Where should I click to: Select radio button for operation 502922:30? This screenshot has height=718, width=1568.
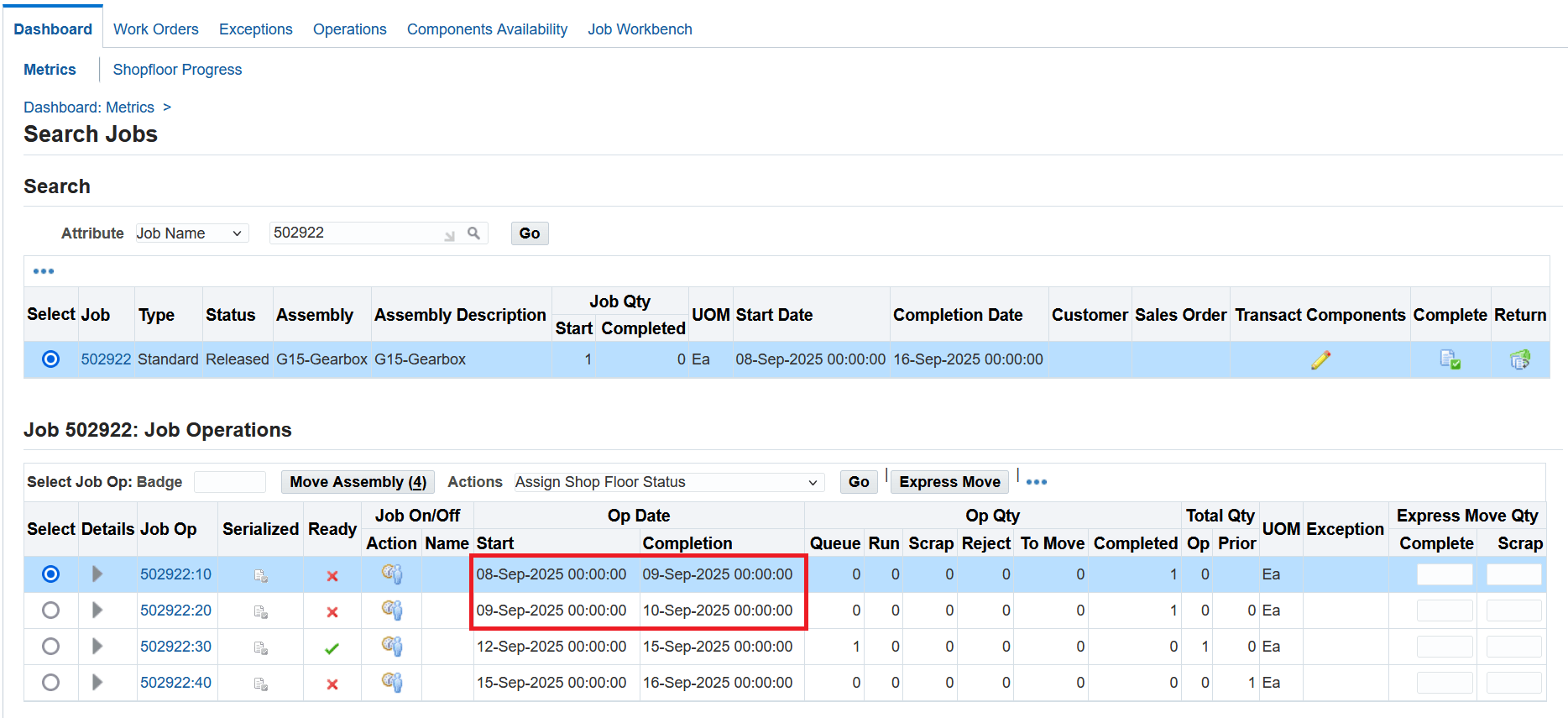coord(51,647)
